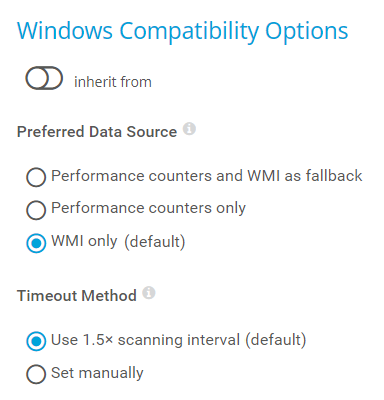
Task: Select Performance counters and WMI as fallback radio
Action: (36, 177)
